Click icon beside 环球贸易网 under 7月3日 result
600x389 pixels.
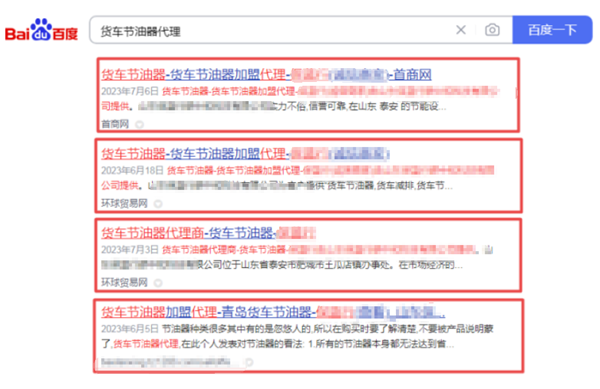tap(158, 283)
